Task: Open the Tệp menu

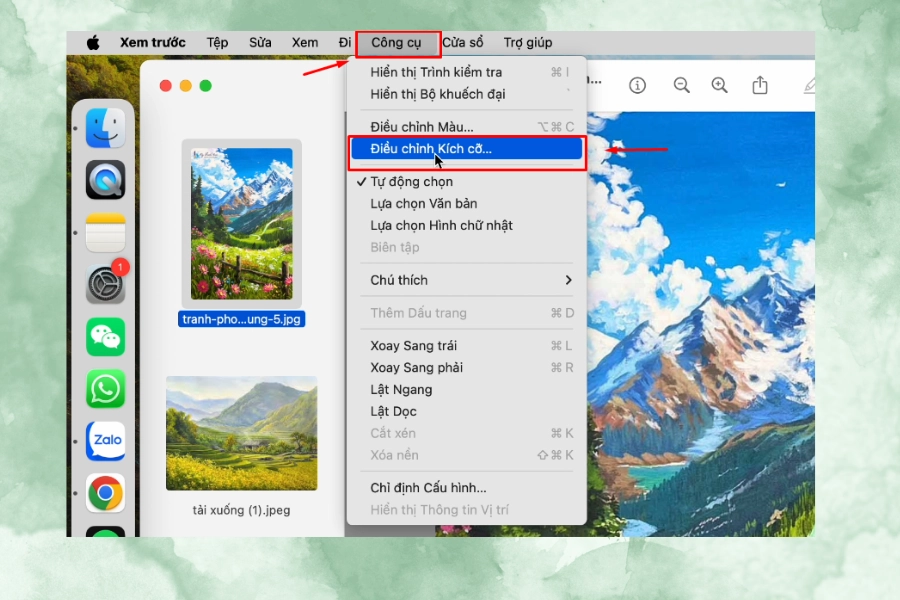Action: (218, 42)
